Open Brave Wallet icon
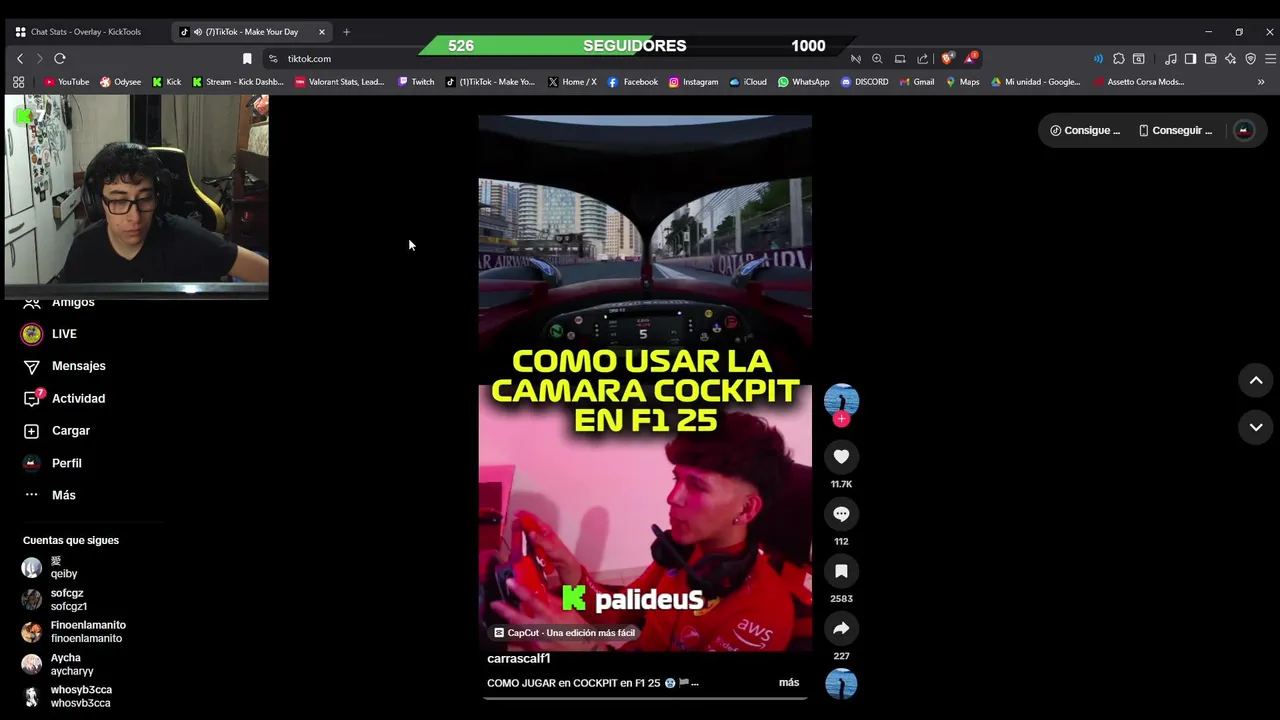This screenshot has height=720, width=1280. [1210, 59]
